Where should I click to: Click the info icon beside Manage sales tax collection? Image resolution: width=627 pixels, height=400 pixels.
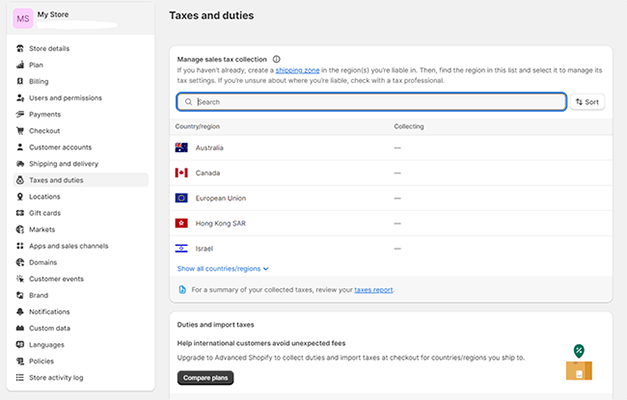pos(276,59)
